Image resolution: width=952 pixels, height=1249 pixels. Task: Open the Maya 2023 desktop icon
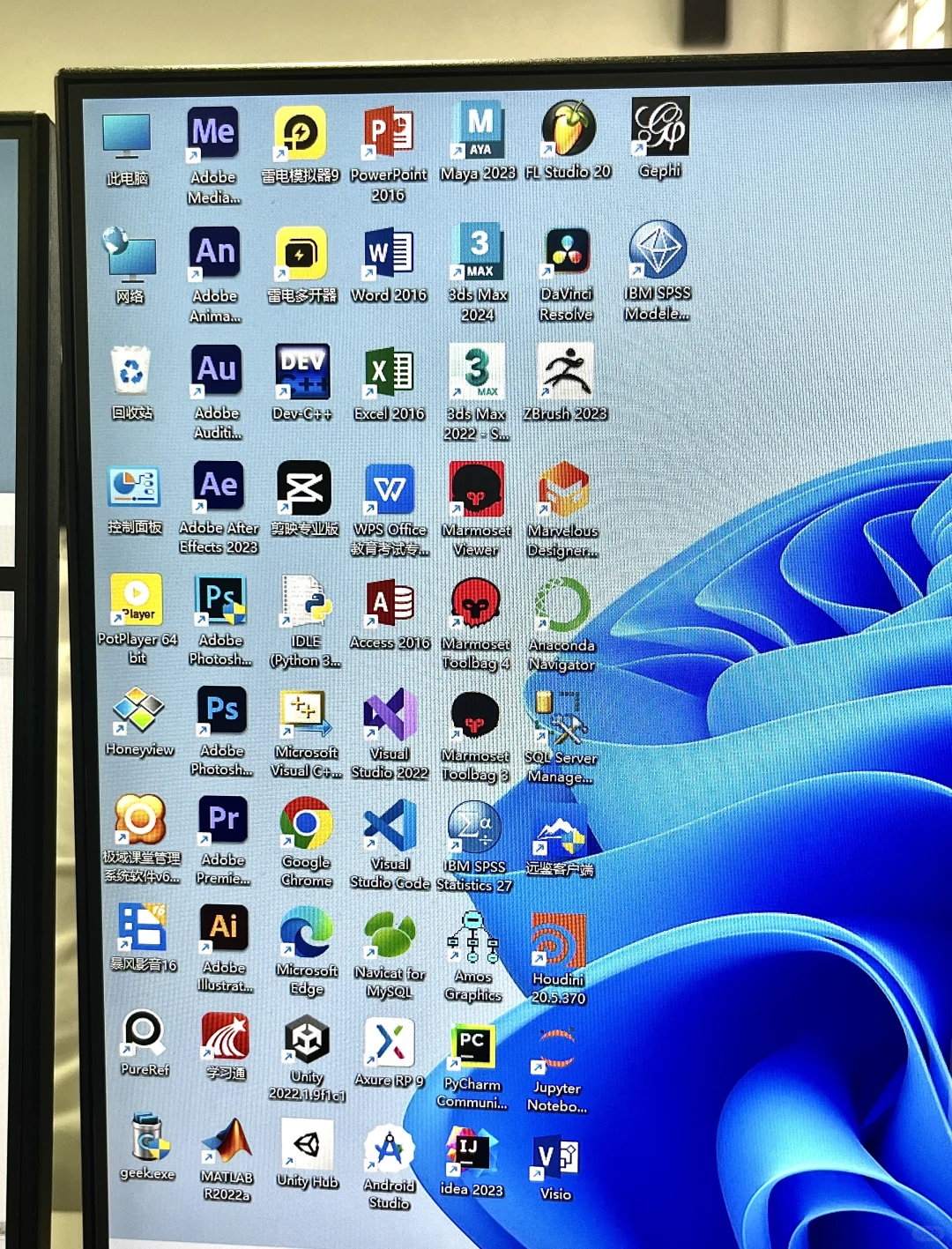[x=478, y=130]
